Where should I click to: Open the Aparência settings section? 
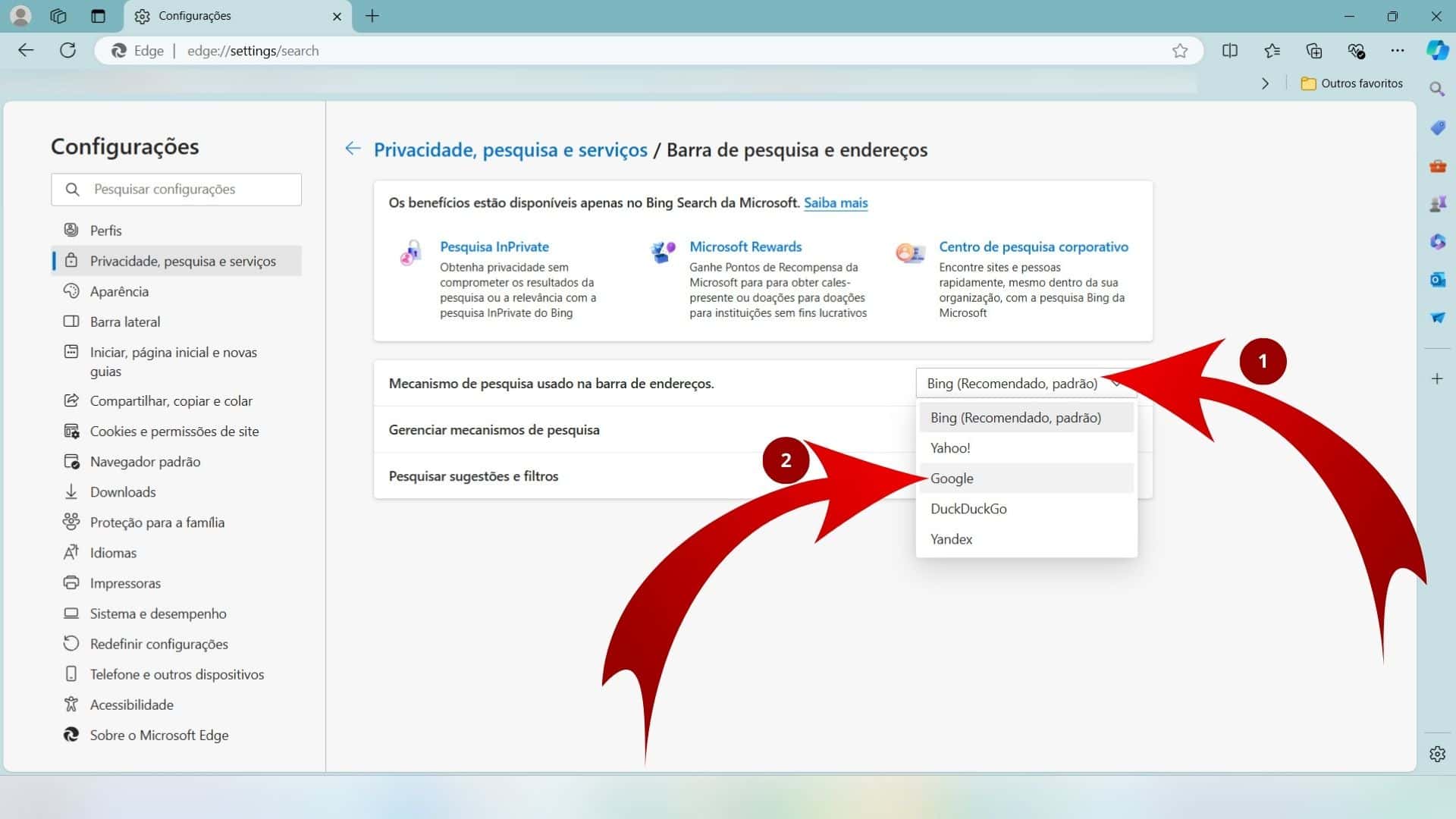(176, 291)
